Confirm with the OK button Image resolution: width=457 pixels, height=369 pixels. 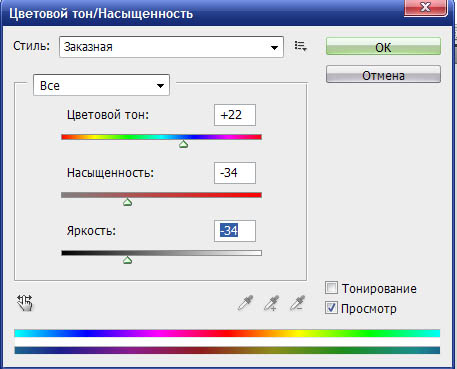coord(383,46)
